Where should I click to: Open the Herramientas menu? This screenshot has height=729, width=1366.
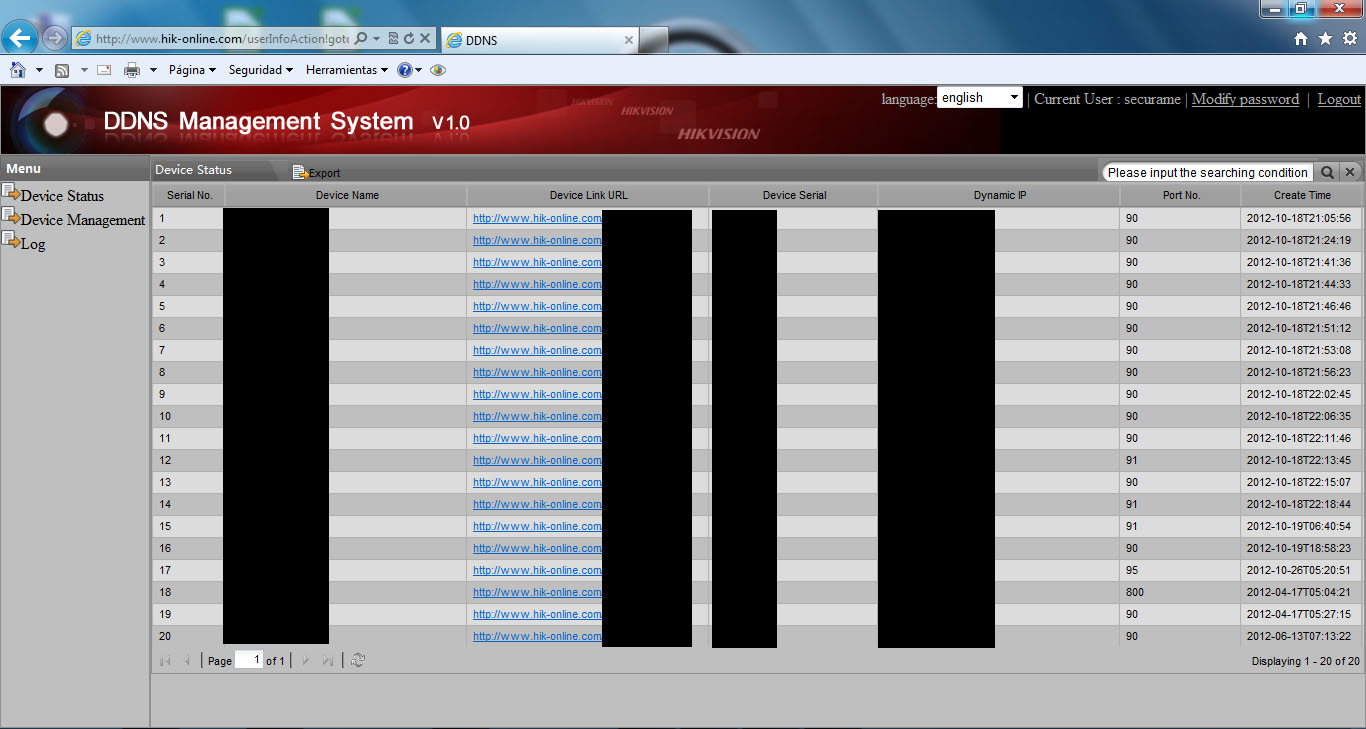pyautogui.click(x=346, y=70)
